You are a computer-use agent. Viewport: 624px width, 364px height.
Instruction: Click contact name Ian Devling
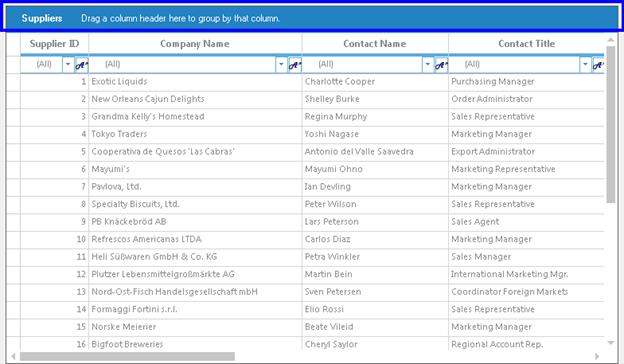[x=328, y=187]
